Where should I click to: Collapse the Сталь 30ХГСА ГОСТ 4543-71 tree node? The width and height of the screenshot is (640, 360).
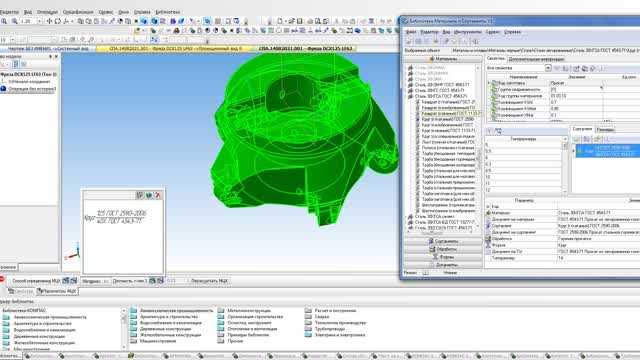click(406, 96)
